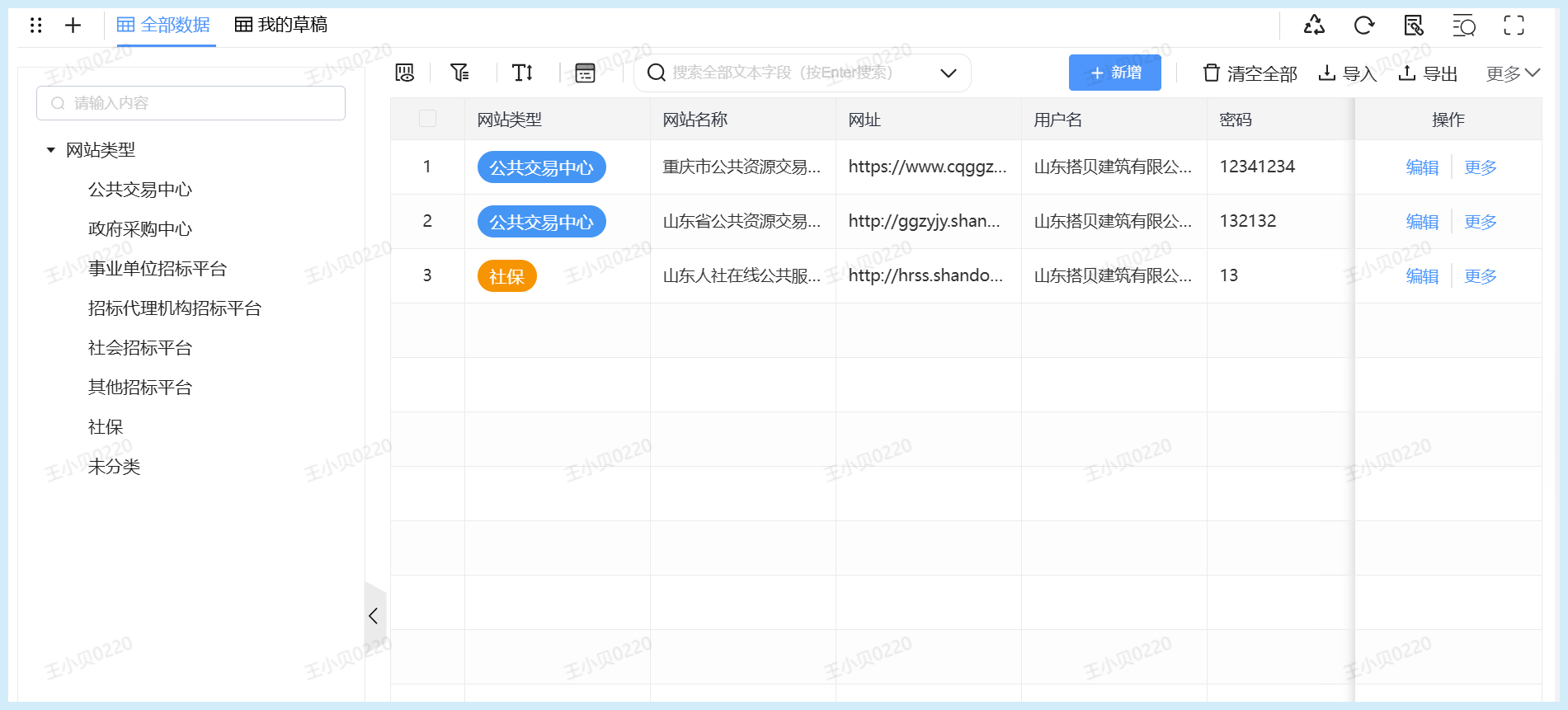Click the 网址 column header
The height and width of the screenshot is (710, 1568).
929,120
